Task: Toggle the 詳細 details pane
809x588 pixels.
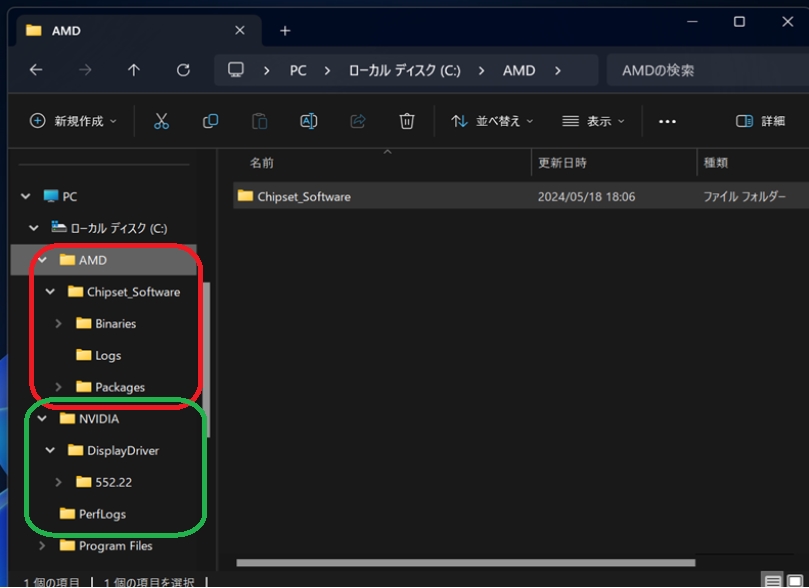Action: click(x=761, y=121)
